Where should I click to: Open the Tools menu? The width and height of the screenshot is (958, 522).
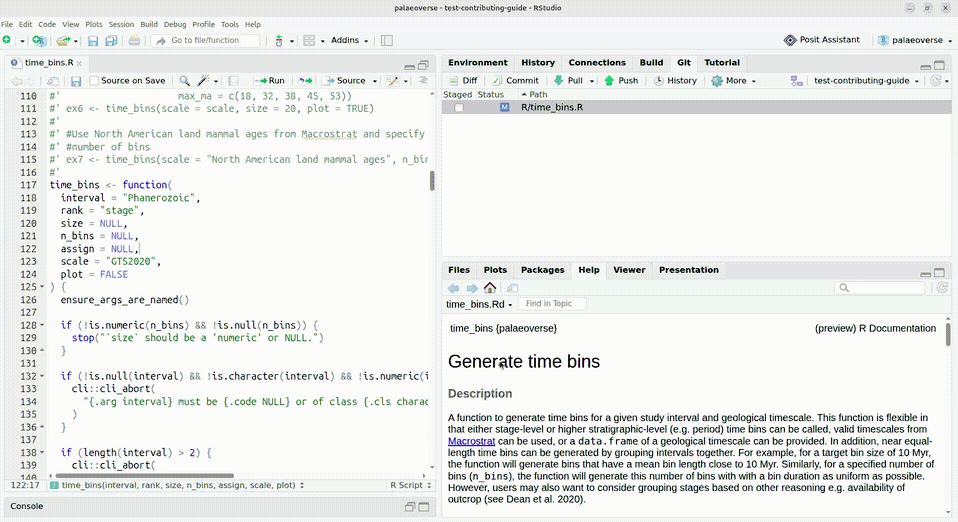(230, 24)
